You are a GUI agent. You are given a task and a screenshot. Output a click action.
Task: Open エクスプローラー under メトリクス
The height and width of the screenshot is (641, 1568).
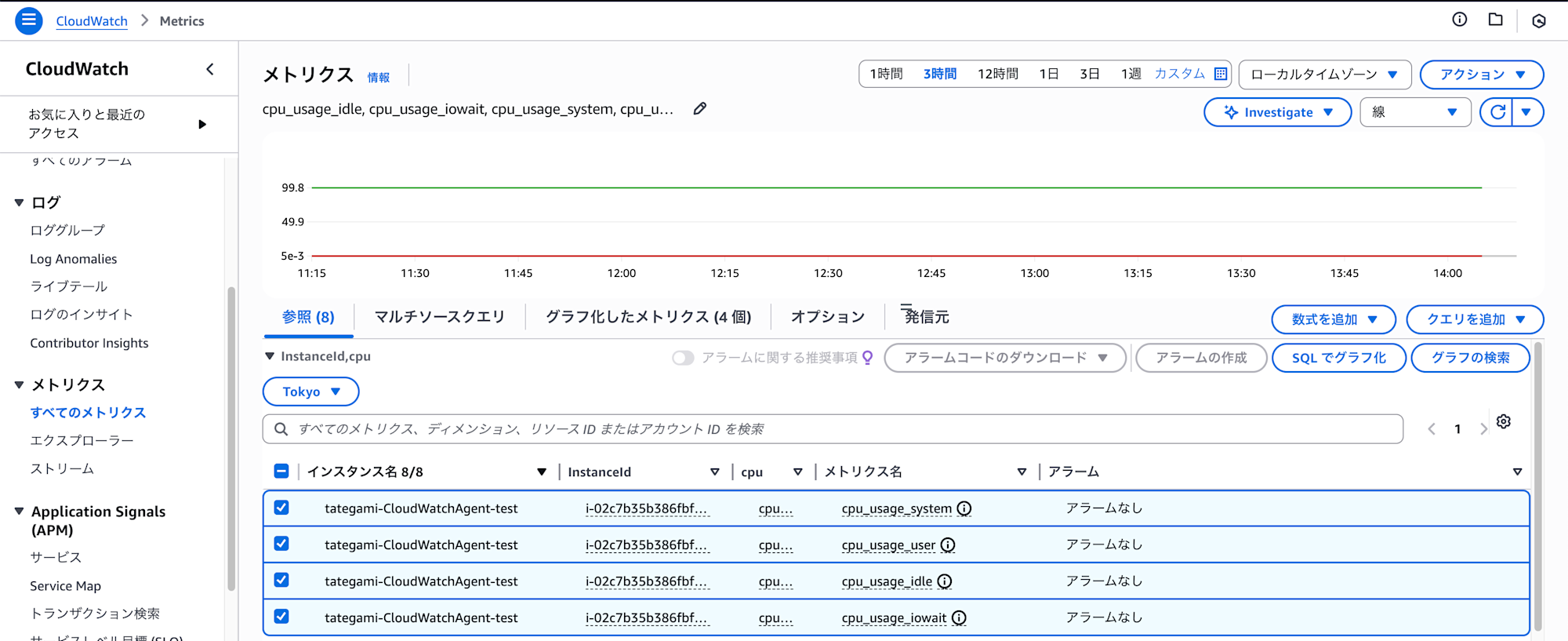coord(82,441)
